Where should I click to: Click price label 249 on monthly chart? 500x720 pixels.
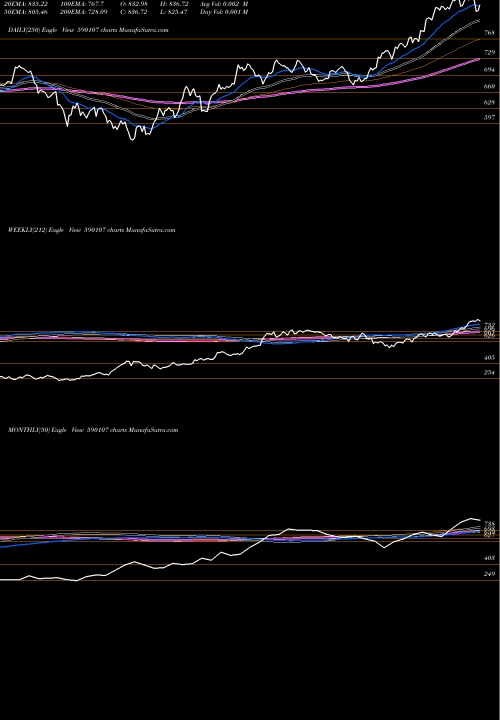[x=489, y=574]
